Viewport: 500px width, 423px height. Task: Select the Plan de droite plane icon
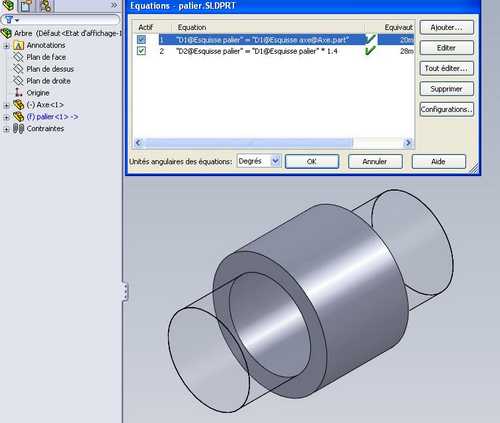coord(18,81)
